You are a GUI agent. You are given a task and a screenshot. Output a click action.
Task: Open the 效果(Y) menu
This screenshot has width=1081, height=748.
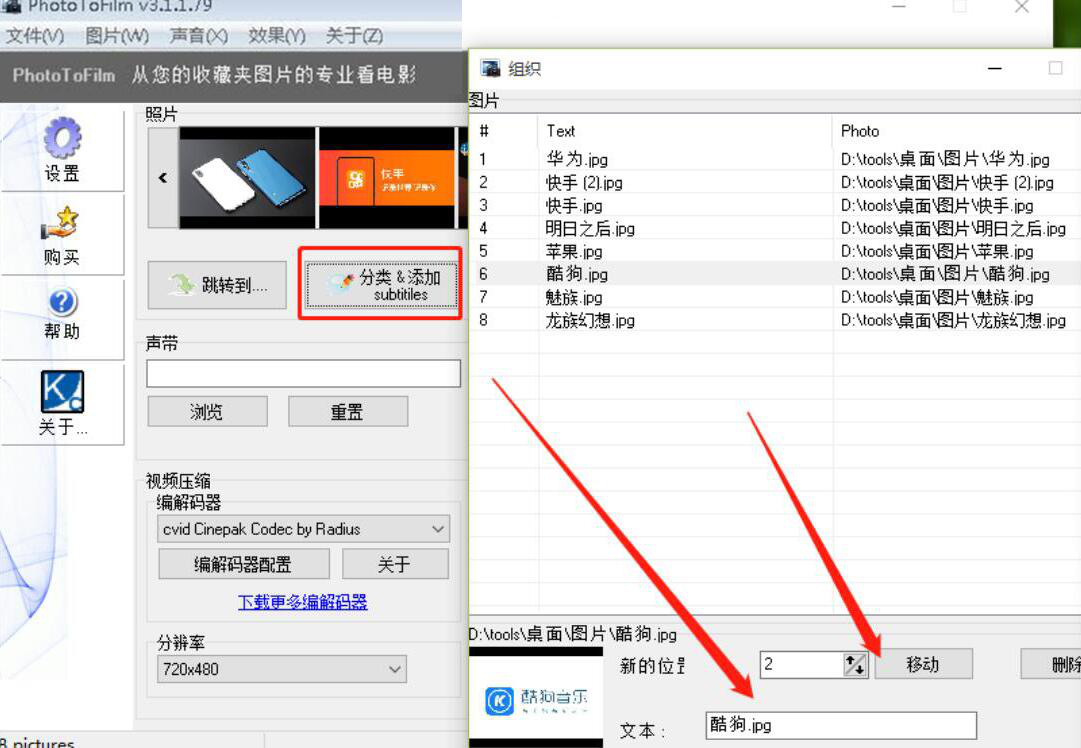click(x=277, y=36)
